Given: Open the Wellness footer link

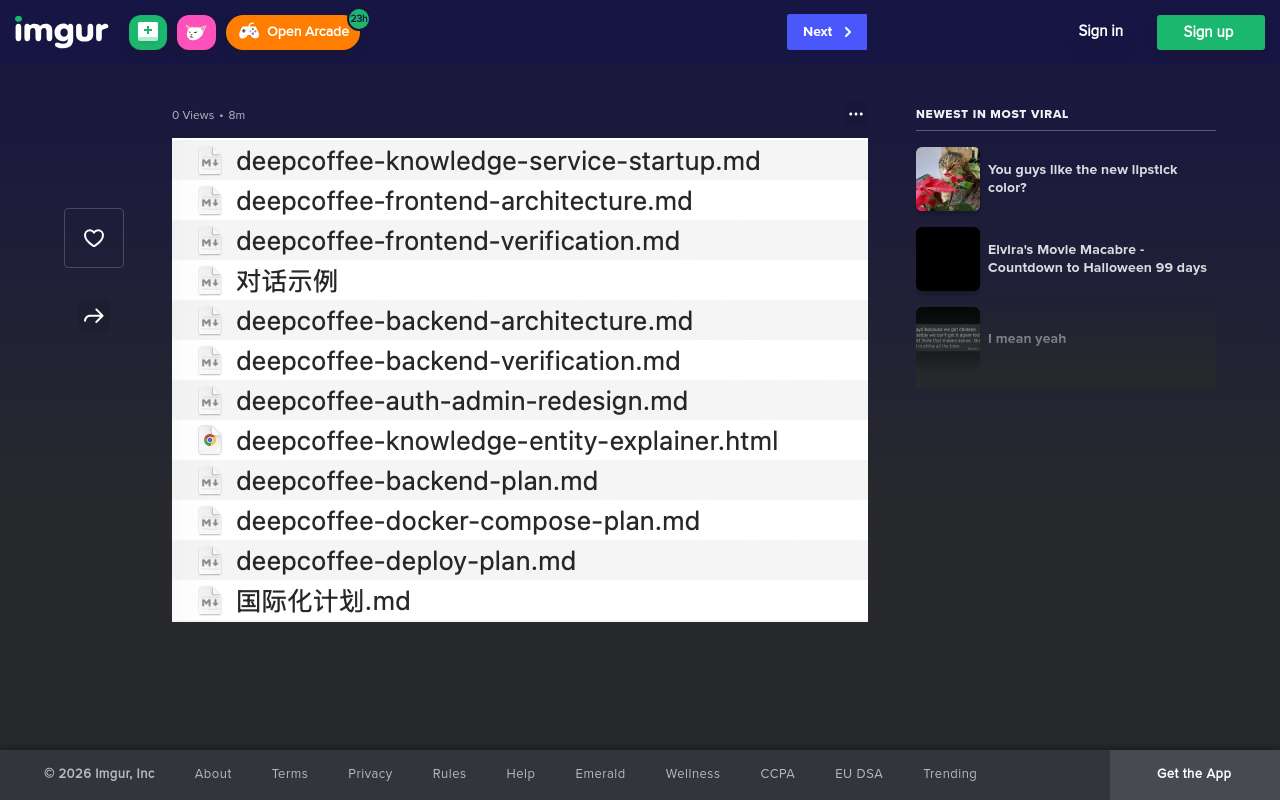Looking at the screenshot, I should [x=693, y=774].
